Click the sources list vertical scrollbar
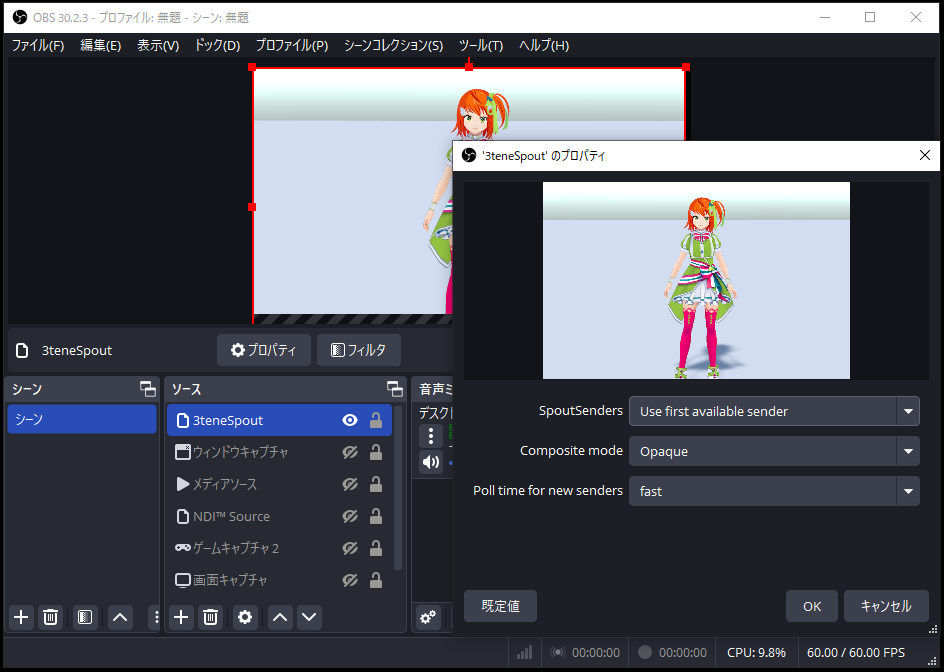Image resolution: width=944 pixels, height=672 pixels. [397, 487]
